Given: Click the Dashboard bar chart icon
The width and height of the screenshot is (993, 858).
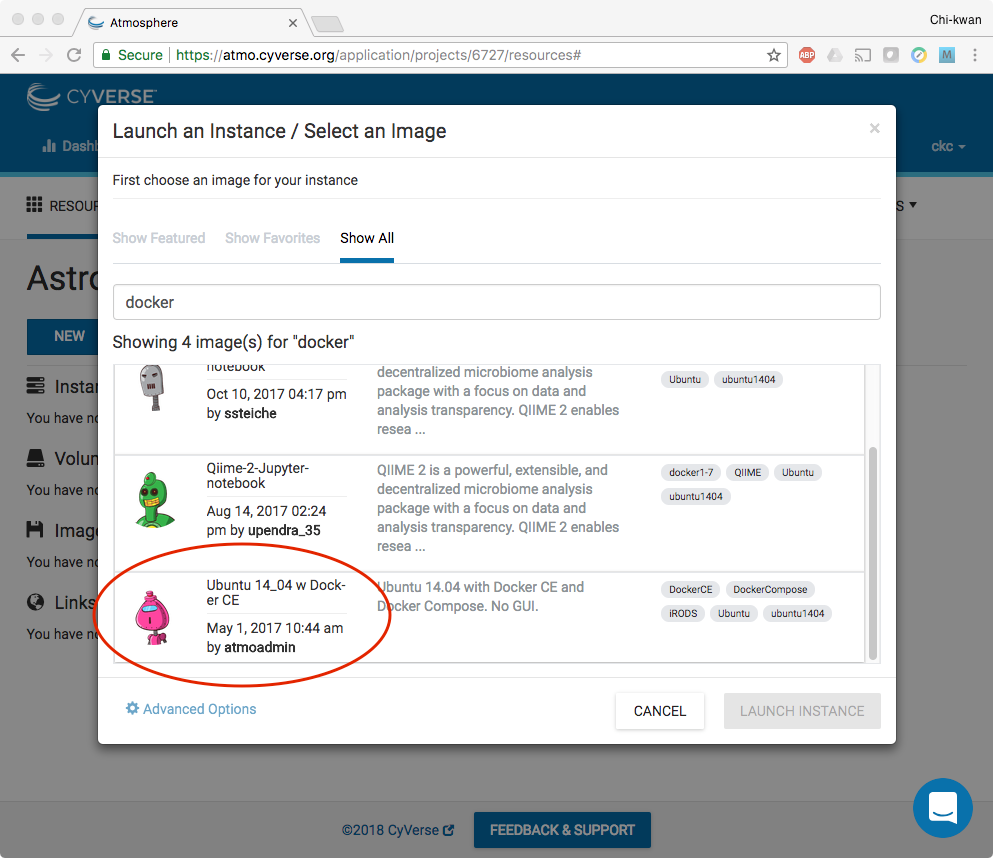Looking at the screenshot, I should pos(49,146).
